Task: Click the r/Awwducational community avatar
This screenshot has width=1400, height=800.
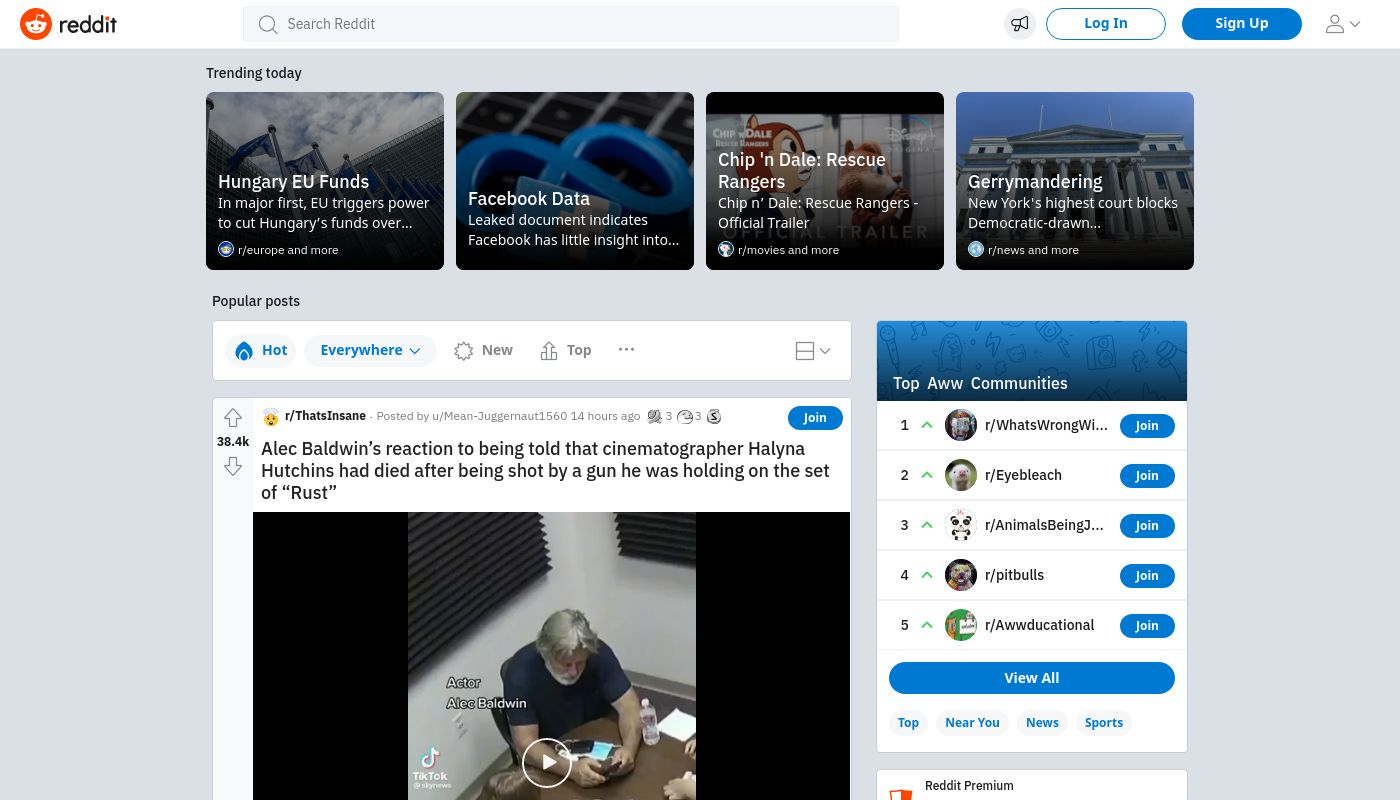Action: pyautogui.click(x=961, y=625)
